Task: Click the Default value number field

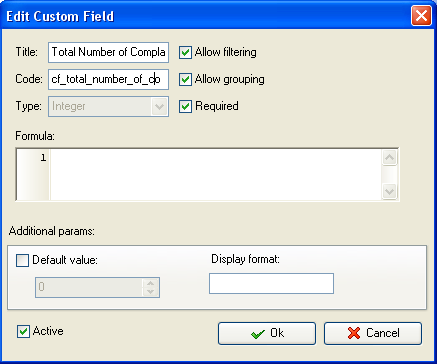Action: [x=89, y=287]
